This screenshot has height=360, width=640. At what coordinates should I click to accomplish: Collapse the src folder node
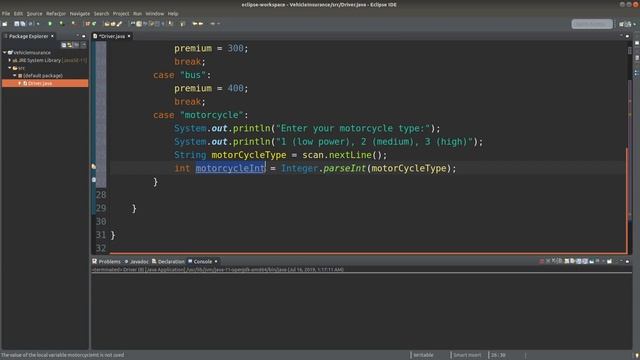pos(10,68)
